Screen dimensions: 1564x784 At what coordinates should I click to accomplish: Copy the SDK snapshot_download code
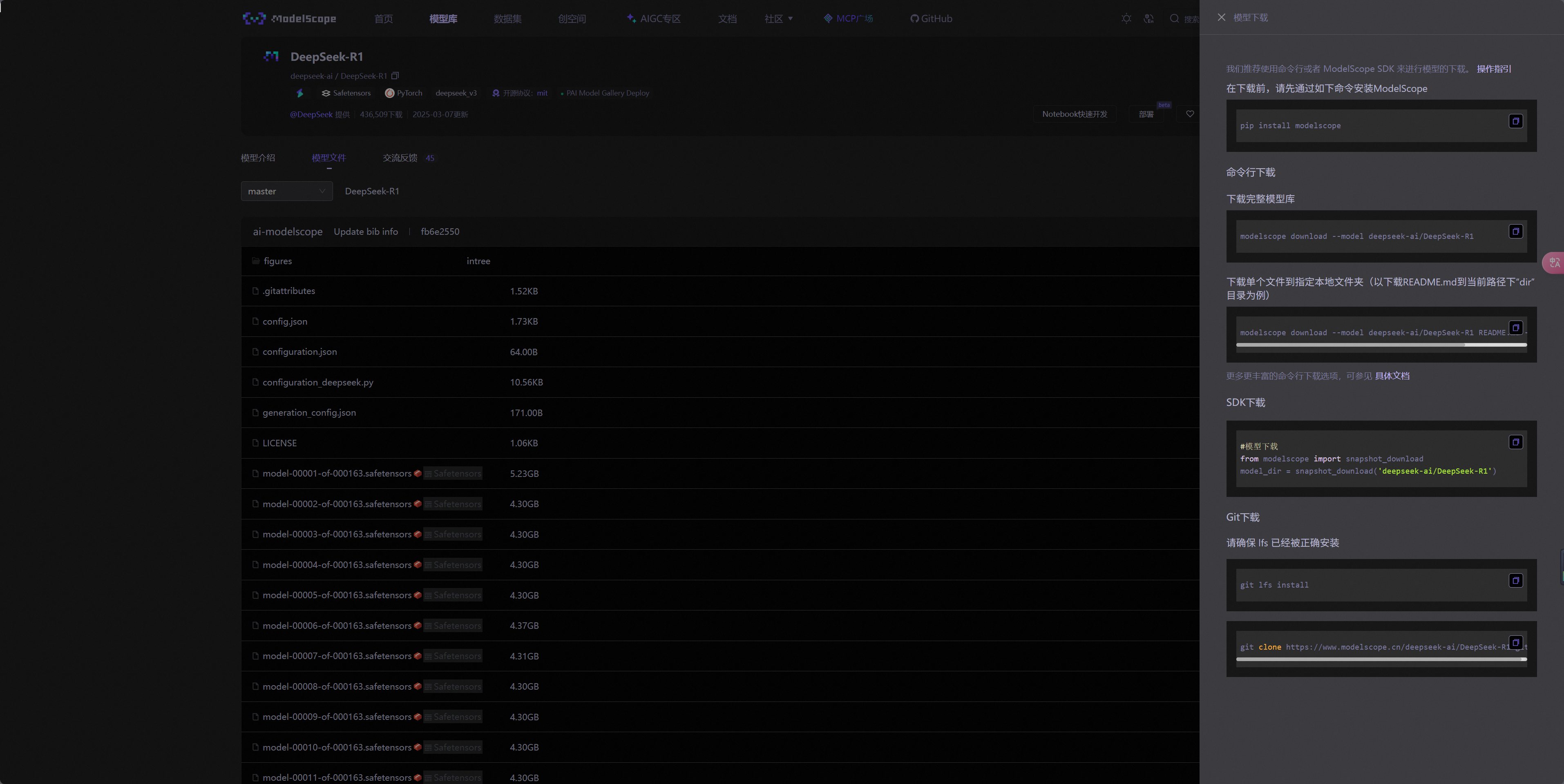pyautogui.click(x=1515, y=442)
